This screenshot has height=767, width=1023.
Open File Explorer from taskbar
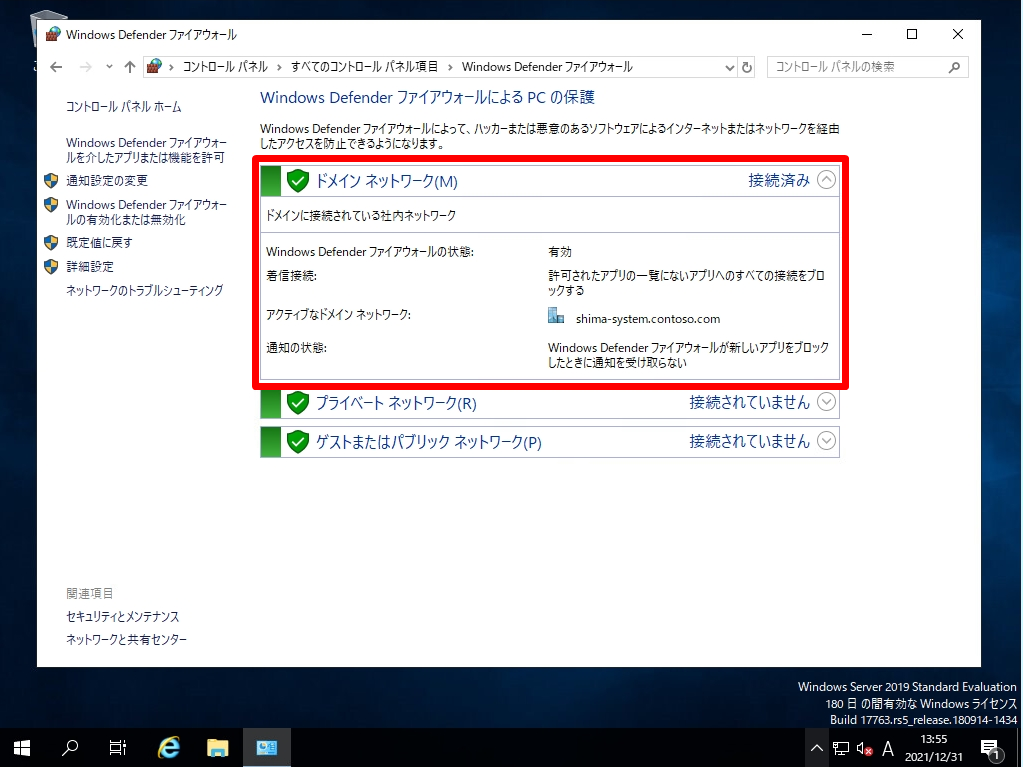click(x=217, y=747)
